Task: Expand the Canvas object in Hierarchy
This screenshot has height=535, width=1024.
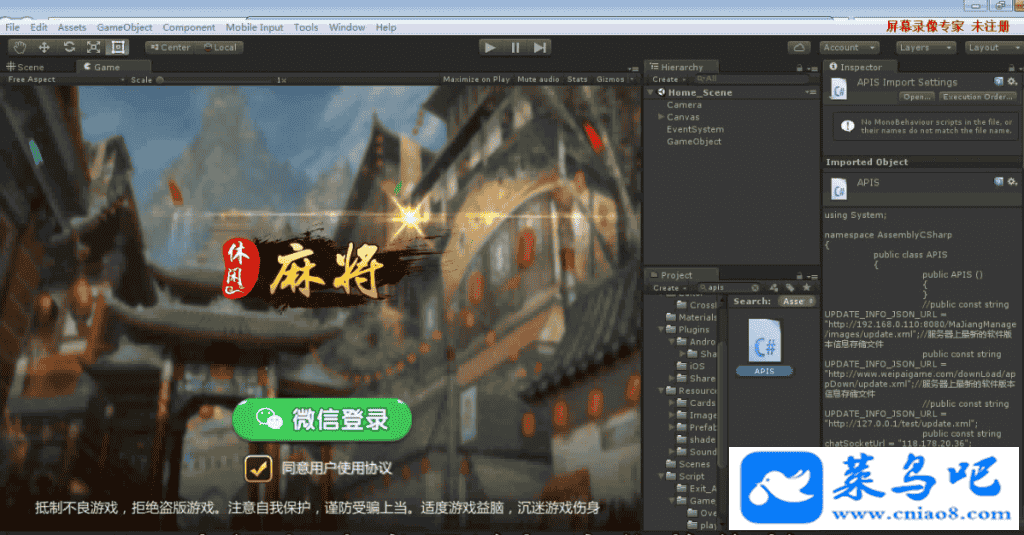Action: [x=661, y=117]
